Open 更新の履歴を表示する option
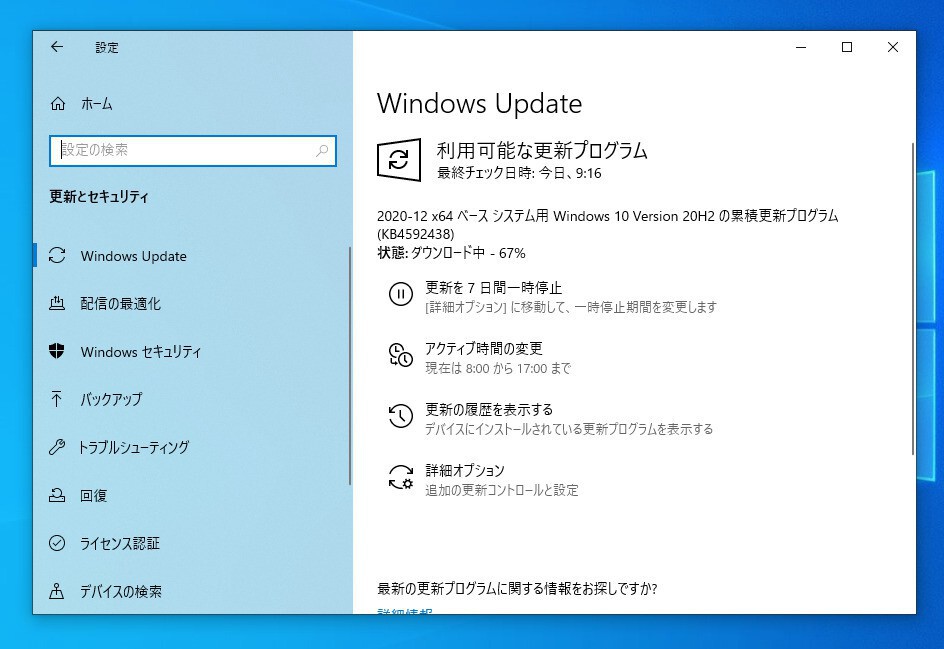Viewport: 944px width, 649px height. click(489, 410)
